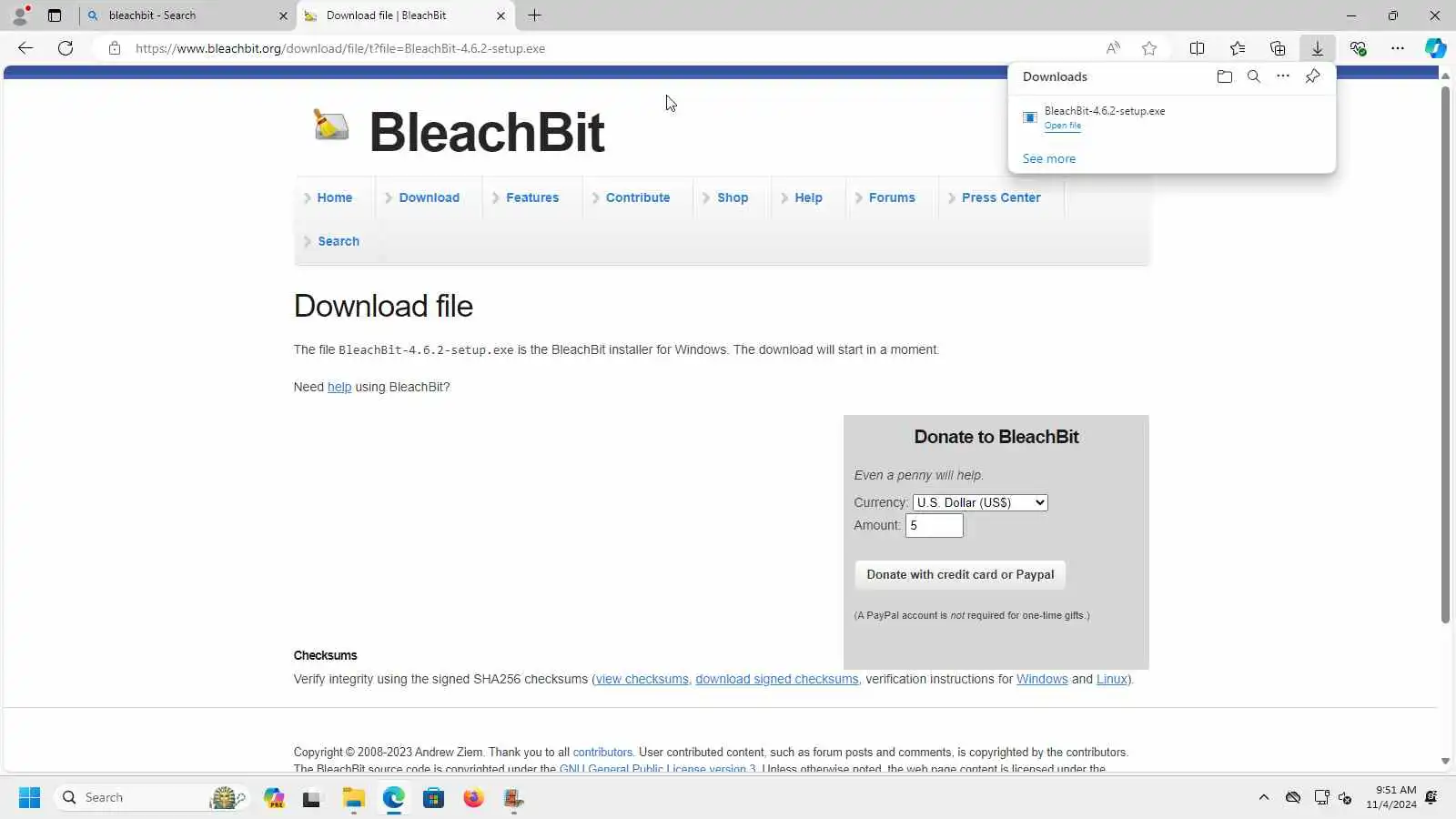Open Linux verification instructions link
This screenshot has width=1456, height=819.
(1111, 679)
